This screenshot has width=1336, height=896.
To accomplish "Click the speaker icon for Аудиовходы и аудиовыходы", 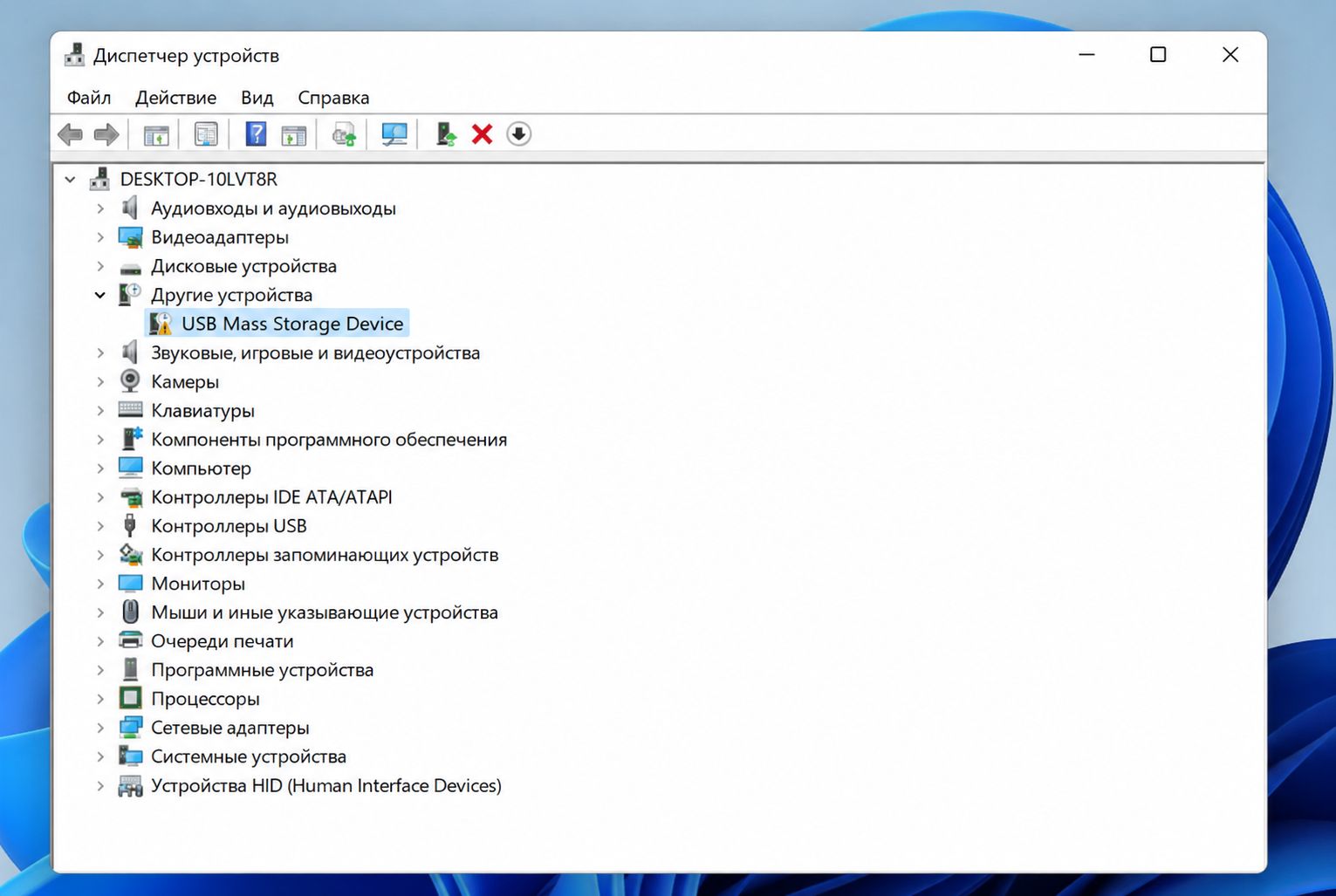I will point(130,208).
